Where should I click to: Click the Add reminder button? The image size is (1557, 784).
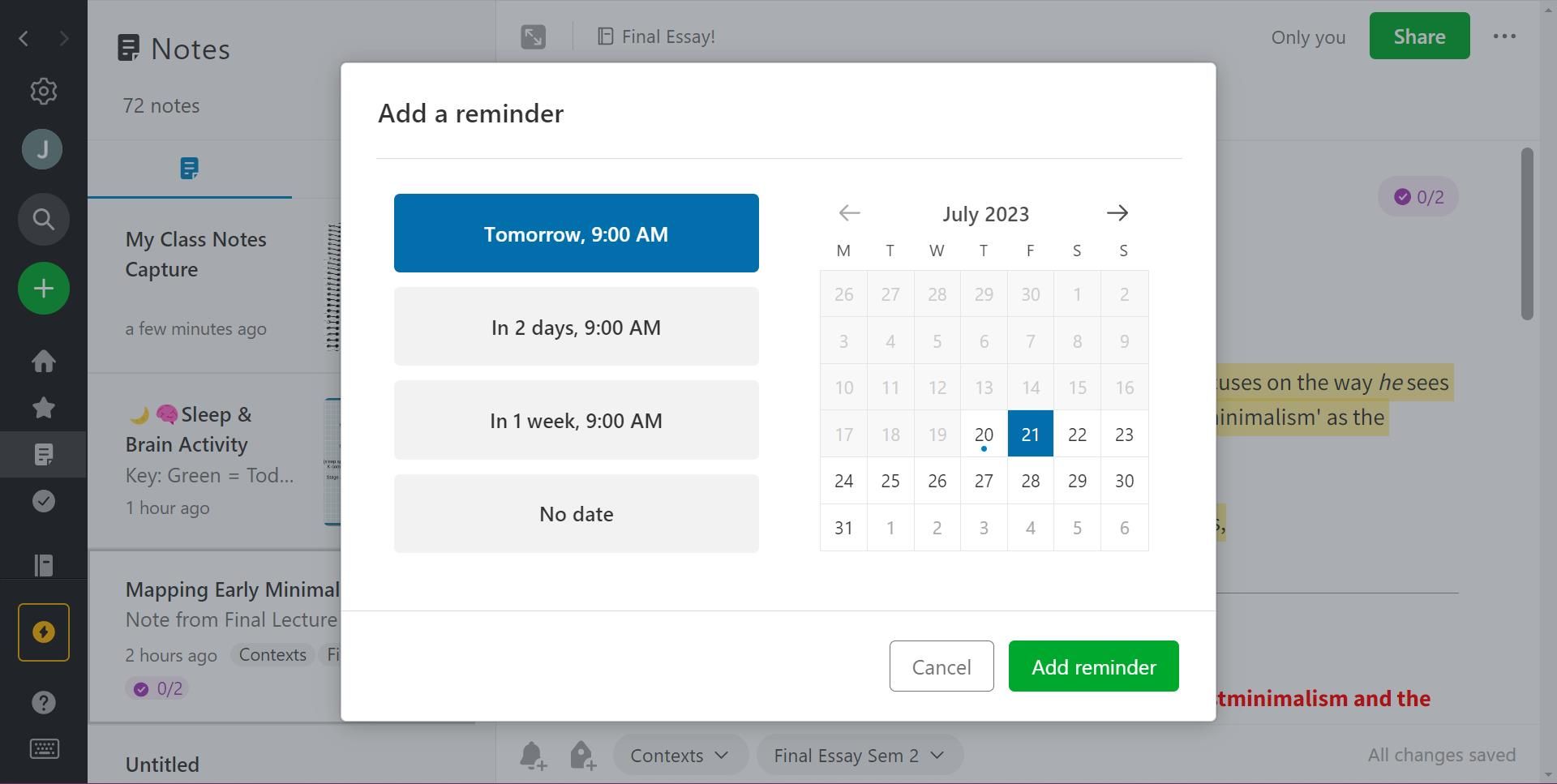point(1093,666)
